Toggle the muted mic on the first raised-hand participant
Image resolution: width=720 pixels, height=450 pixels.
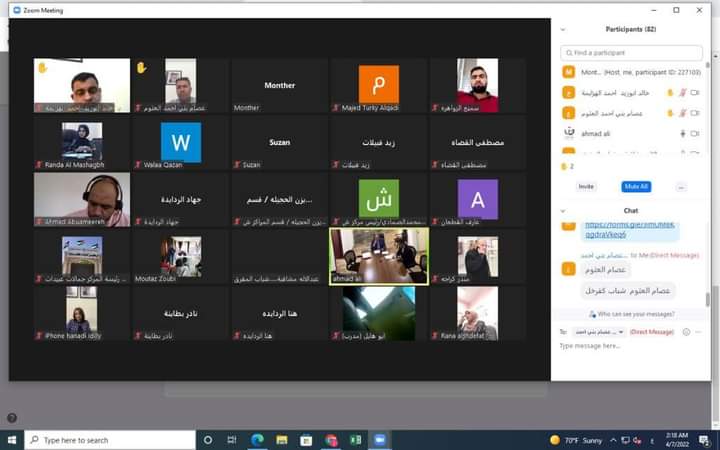point(682,93)
